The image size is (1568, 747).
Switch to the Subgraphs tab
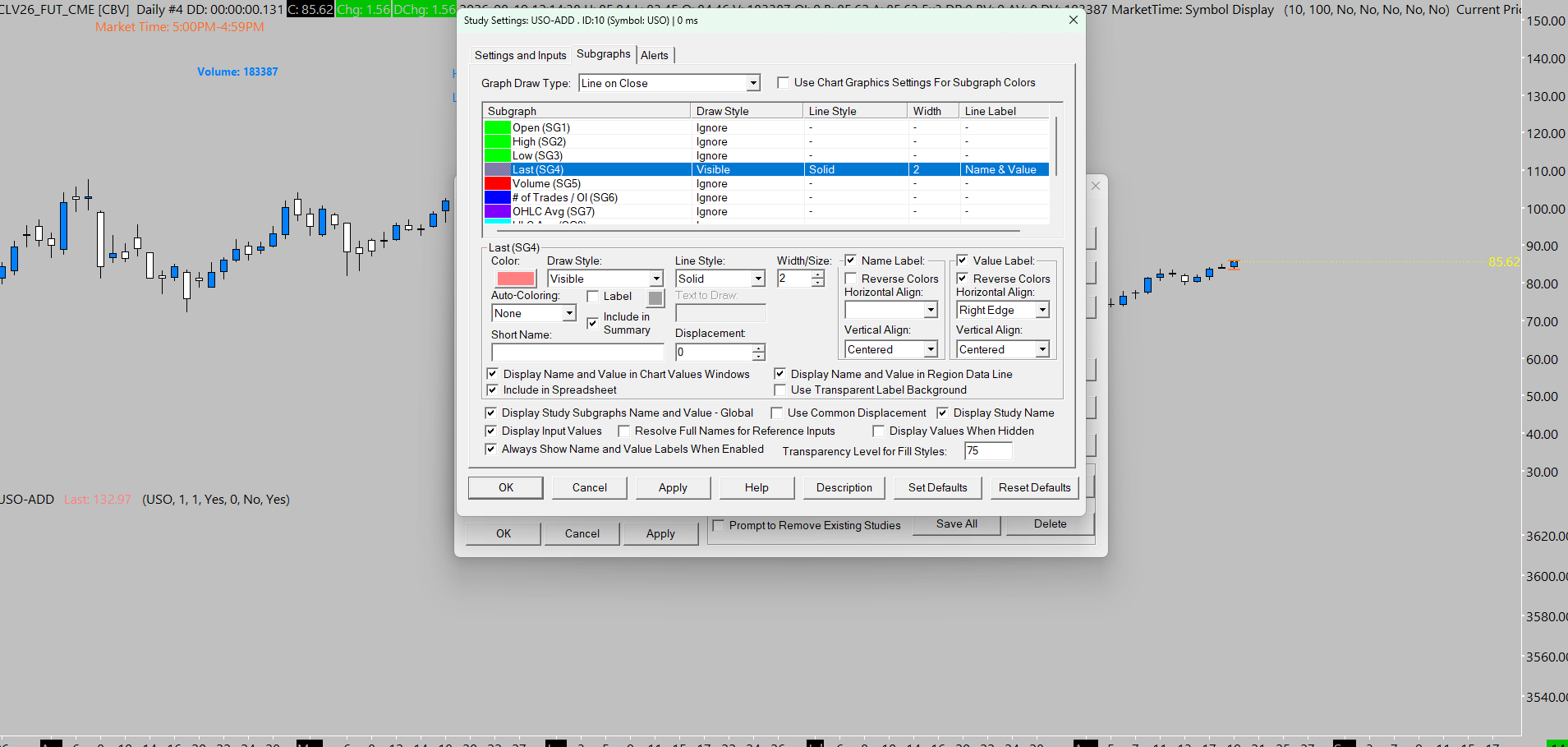pos(604,54)
